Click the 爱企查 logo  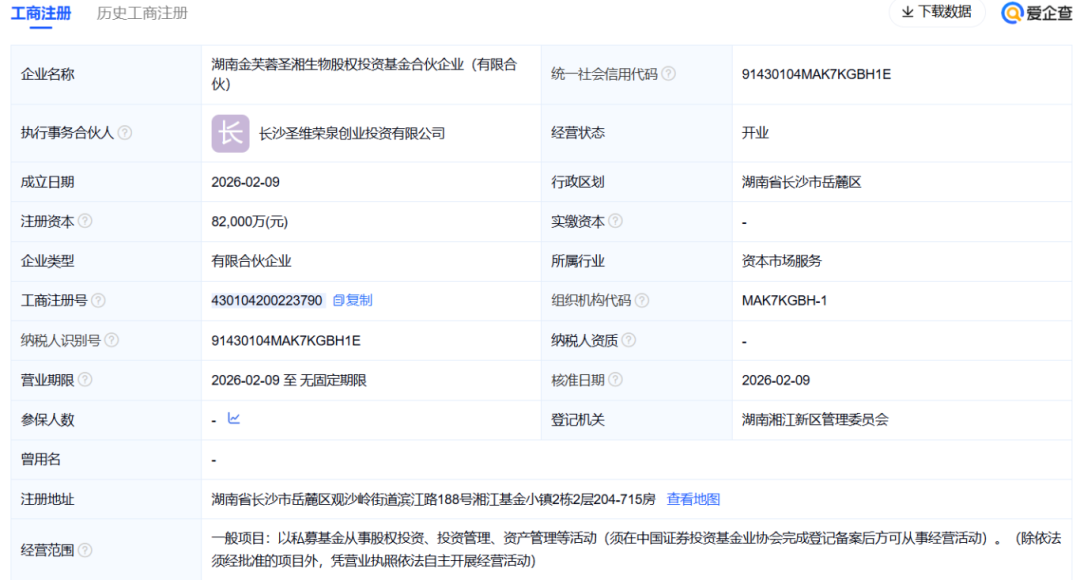tap(1037, 13)
